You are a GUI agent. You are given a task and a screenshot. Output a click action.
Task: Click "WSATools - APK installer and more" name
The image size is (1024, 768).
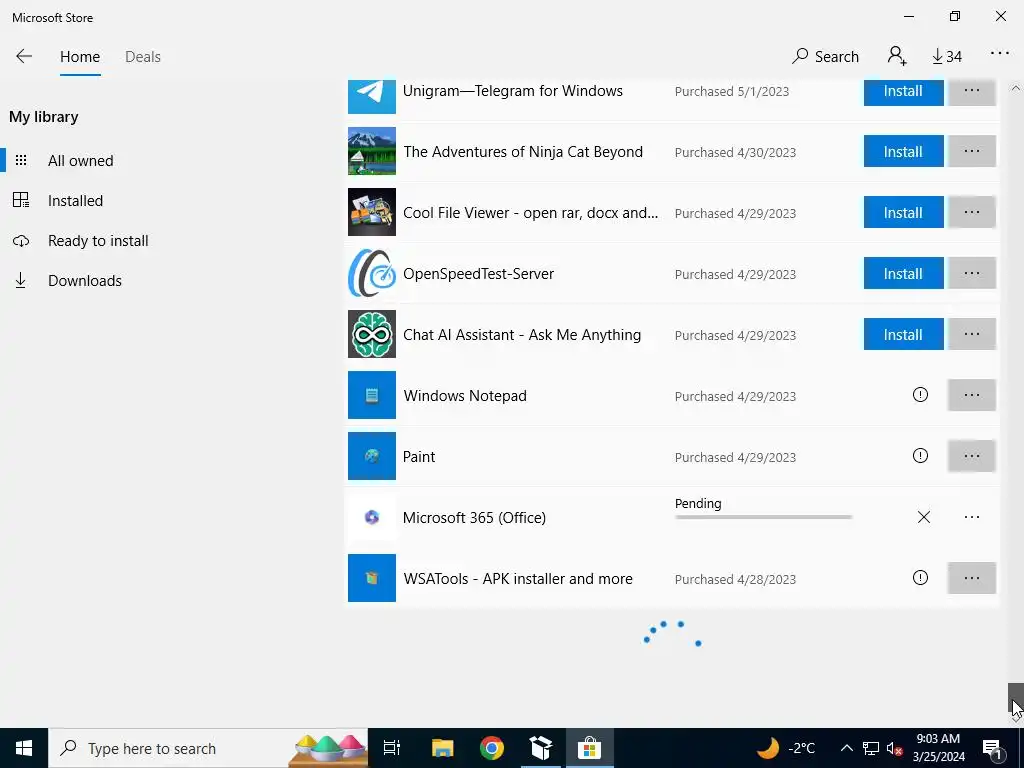518,579
